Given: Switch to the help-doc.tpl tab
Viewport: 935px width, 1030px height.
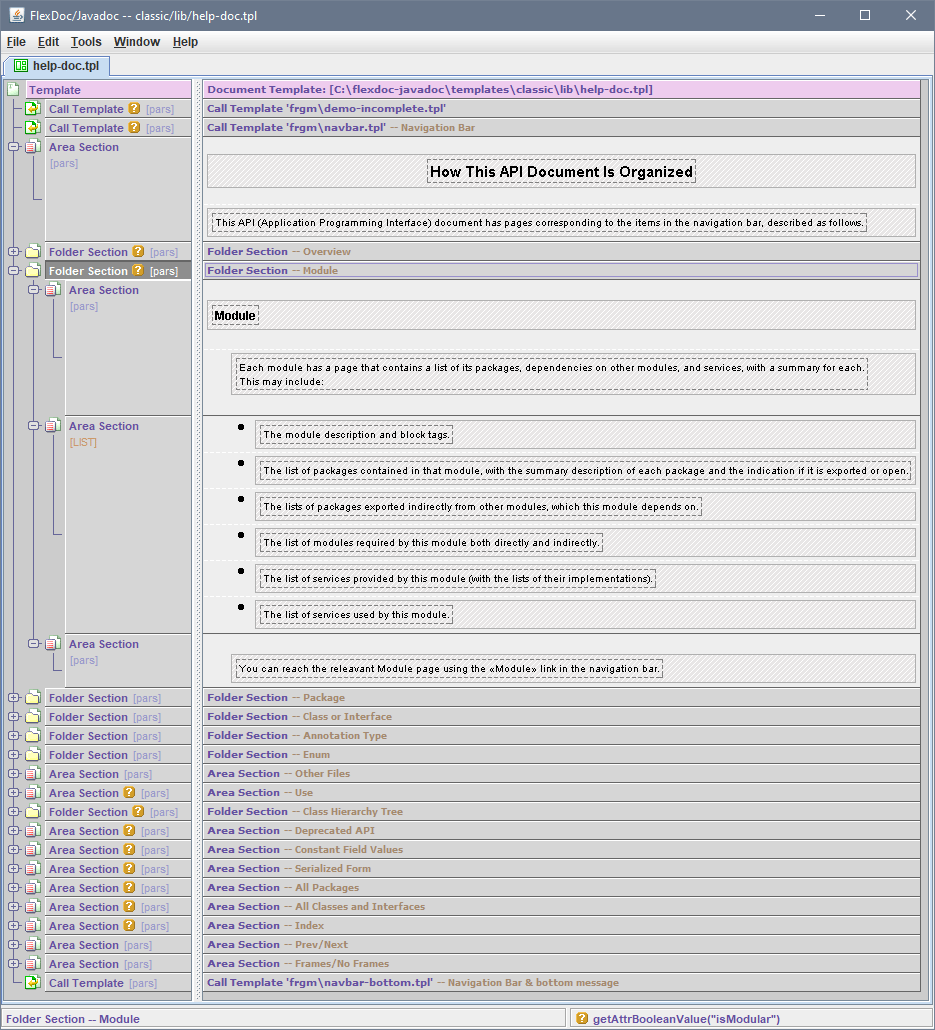Looking at the screenshot, I should click(x=57, y=66).
